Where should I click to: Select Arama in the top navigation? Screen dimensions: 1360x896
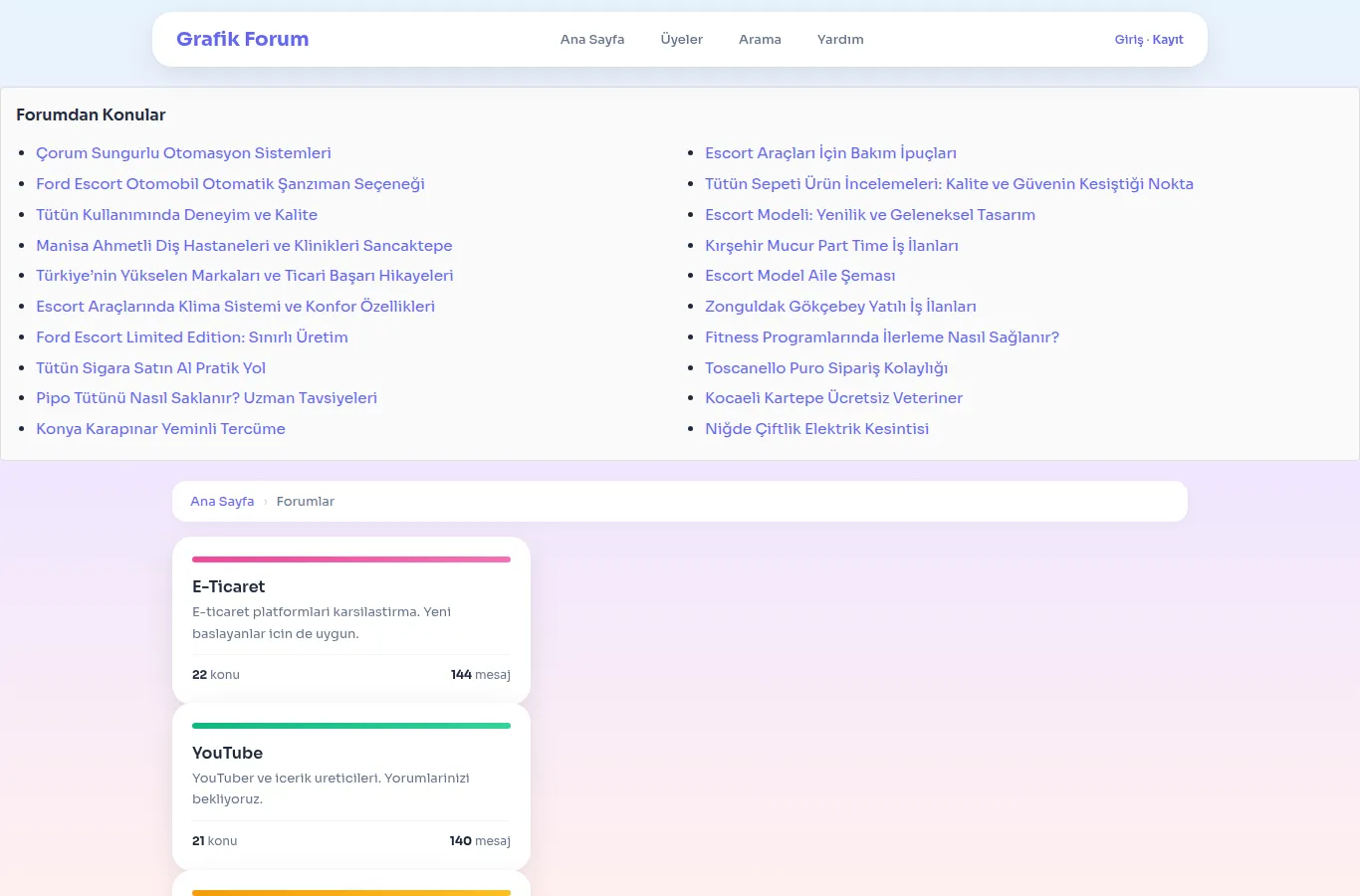tap(760, 40)
